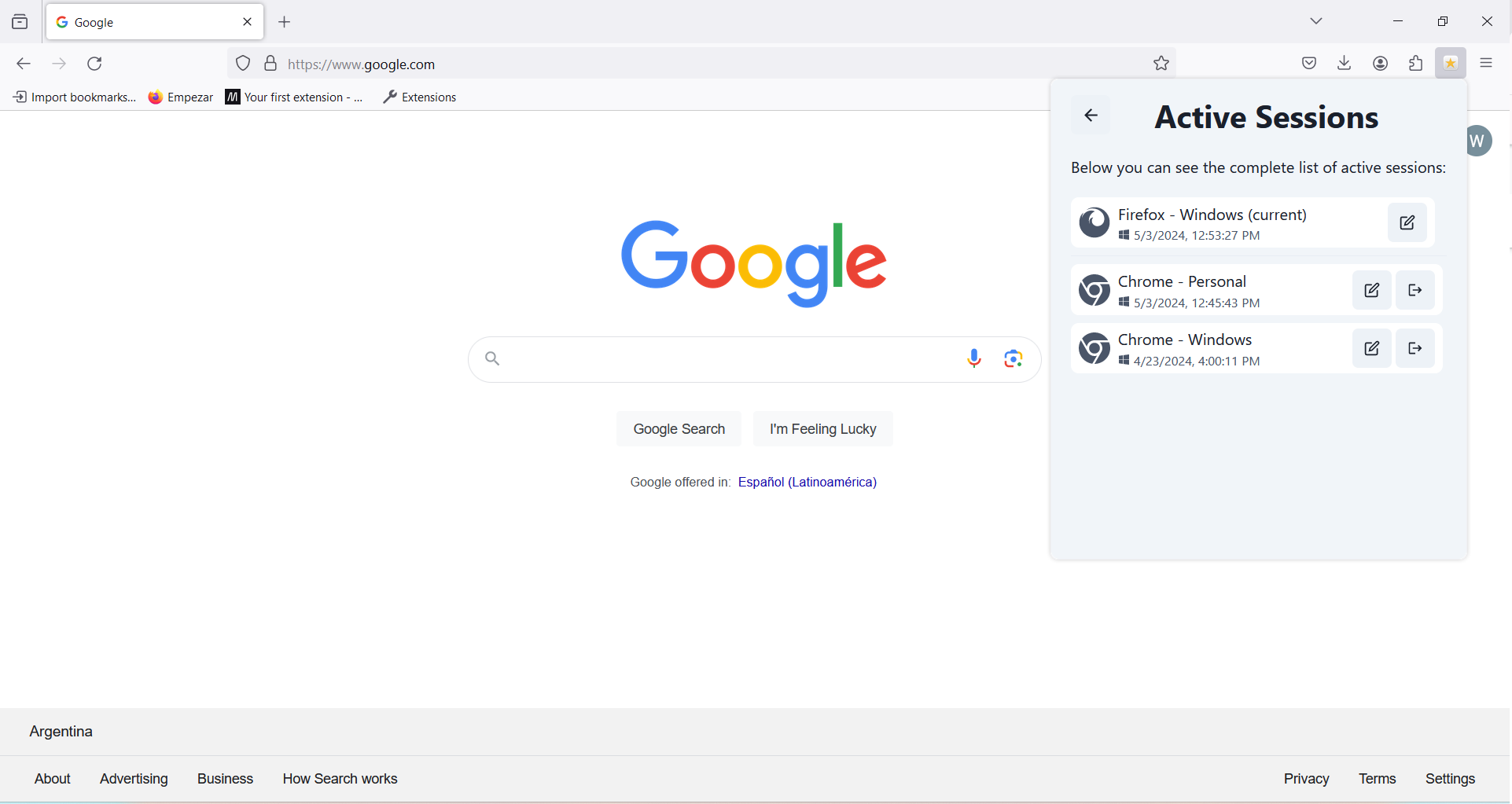The width and height of the screenshot is (1512, 804).
Task: Reload the current page
Action: click(x=95, y=64)
